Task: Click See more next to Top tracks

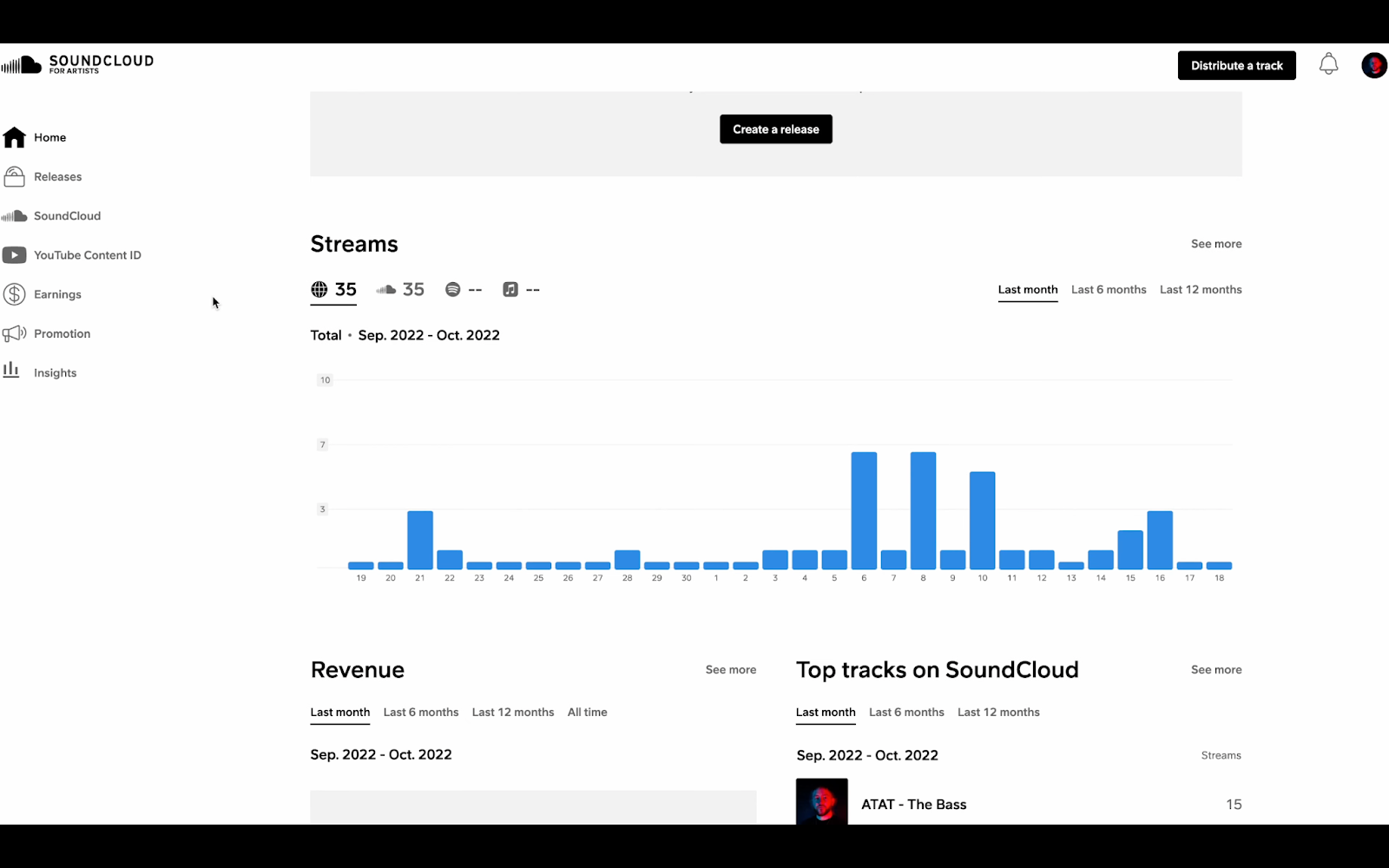Action: [1216, 670]
